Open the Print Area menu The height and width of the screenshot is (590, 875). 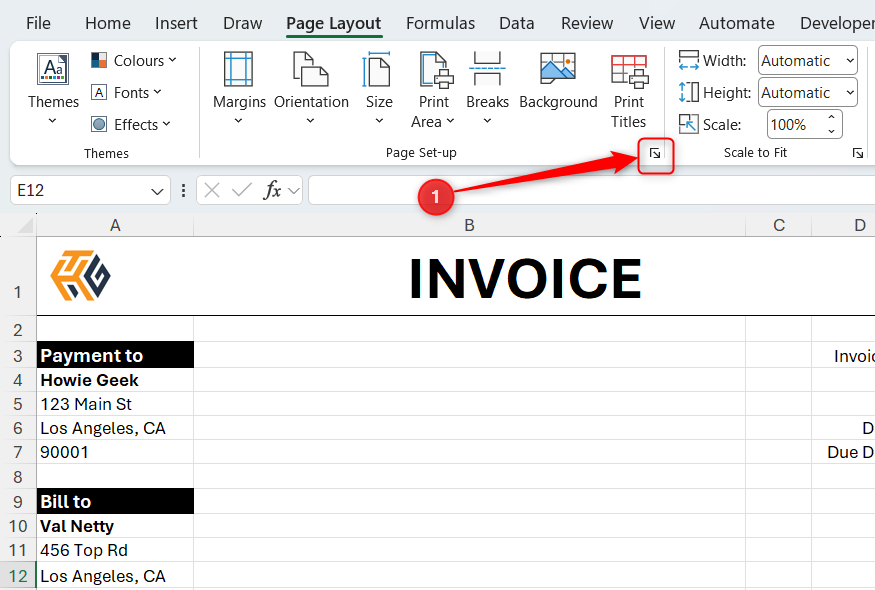[434, 89]
